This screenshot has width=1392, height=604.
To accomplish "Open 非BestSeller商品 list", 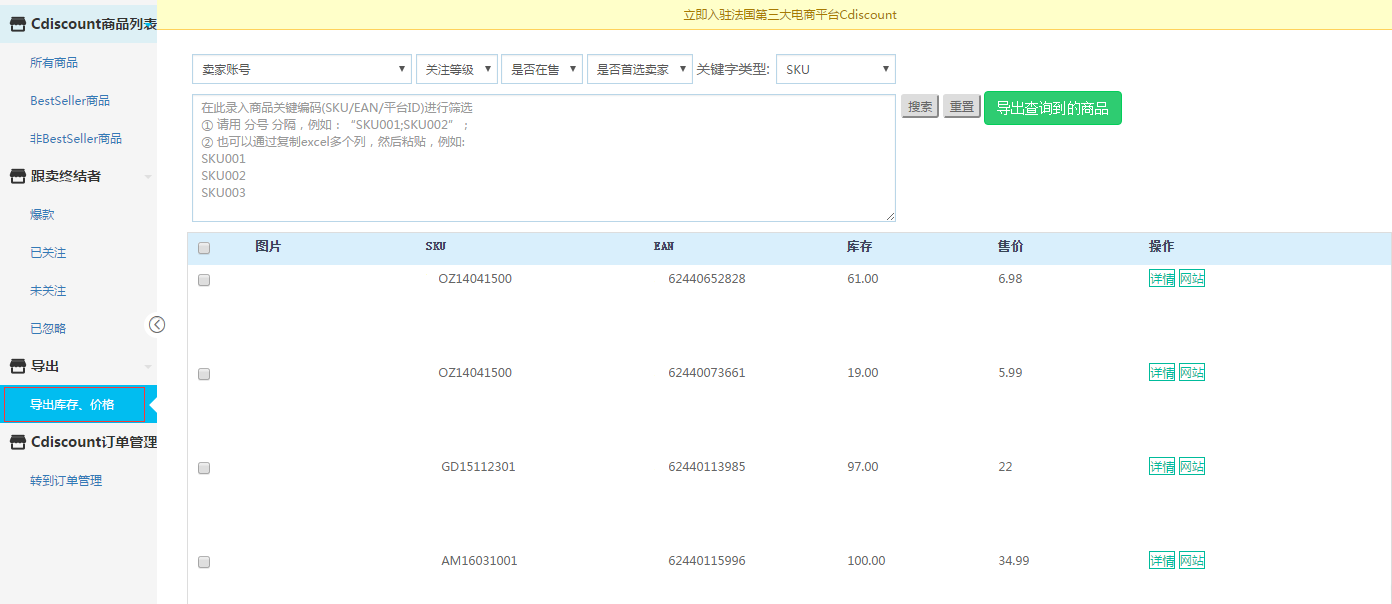I will click(76, 138).
